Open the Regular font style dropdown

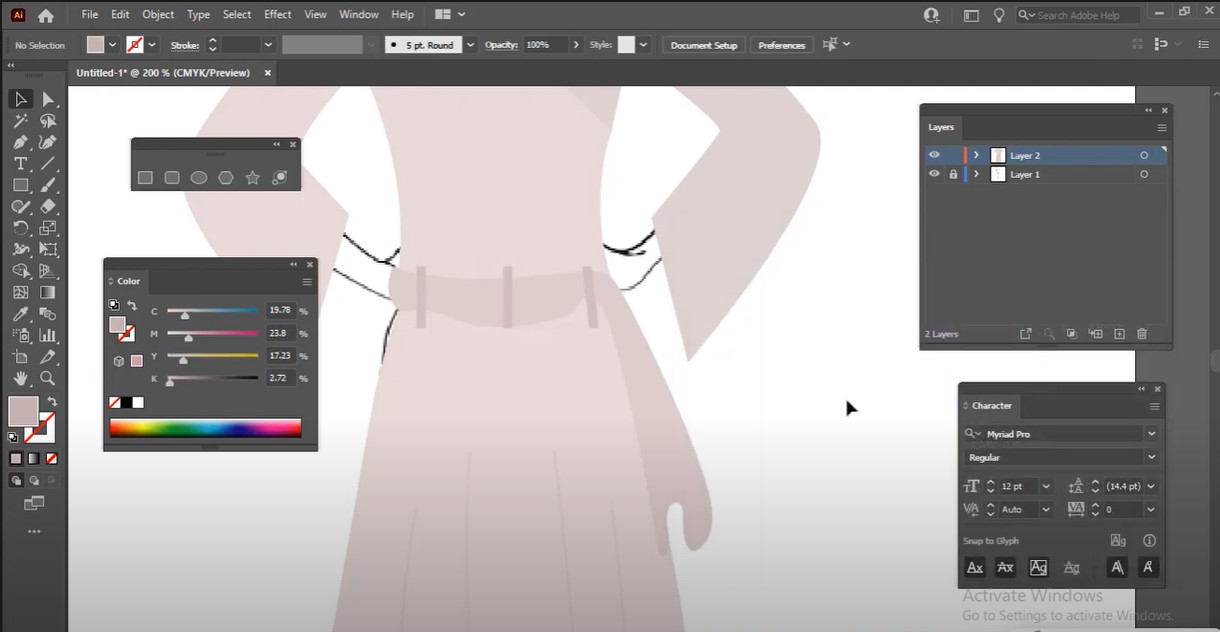1151,457
